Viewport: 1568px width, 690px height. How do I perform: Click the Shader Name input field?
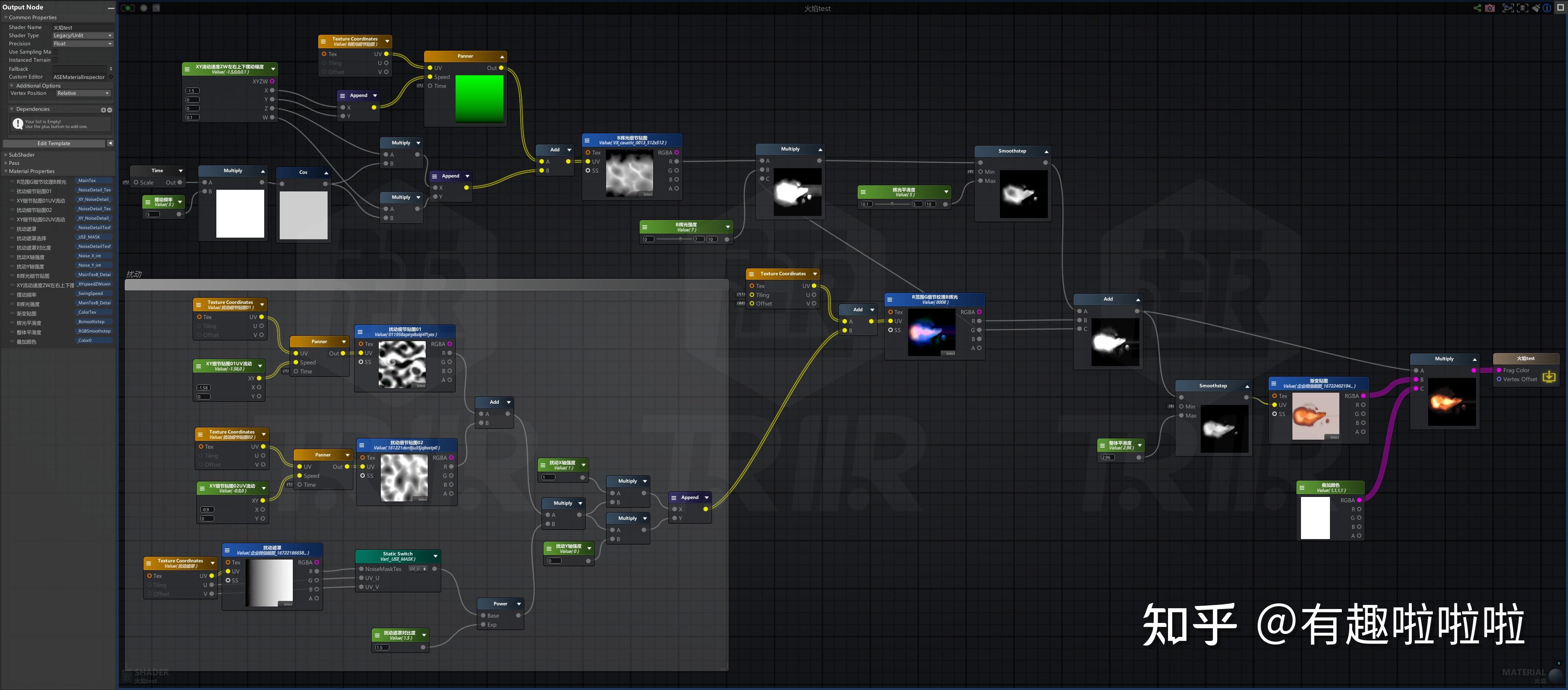click(x=82, y=27)
